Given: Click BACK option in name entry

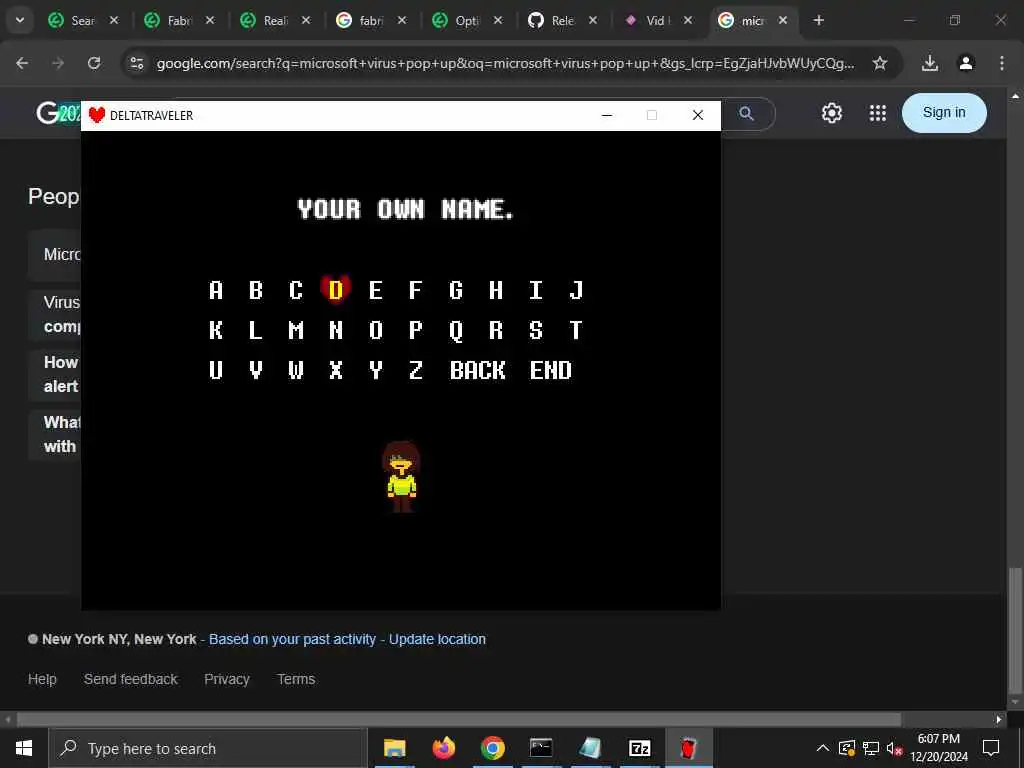Looking at the screenshot, I should click(x=477, y=370).
